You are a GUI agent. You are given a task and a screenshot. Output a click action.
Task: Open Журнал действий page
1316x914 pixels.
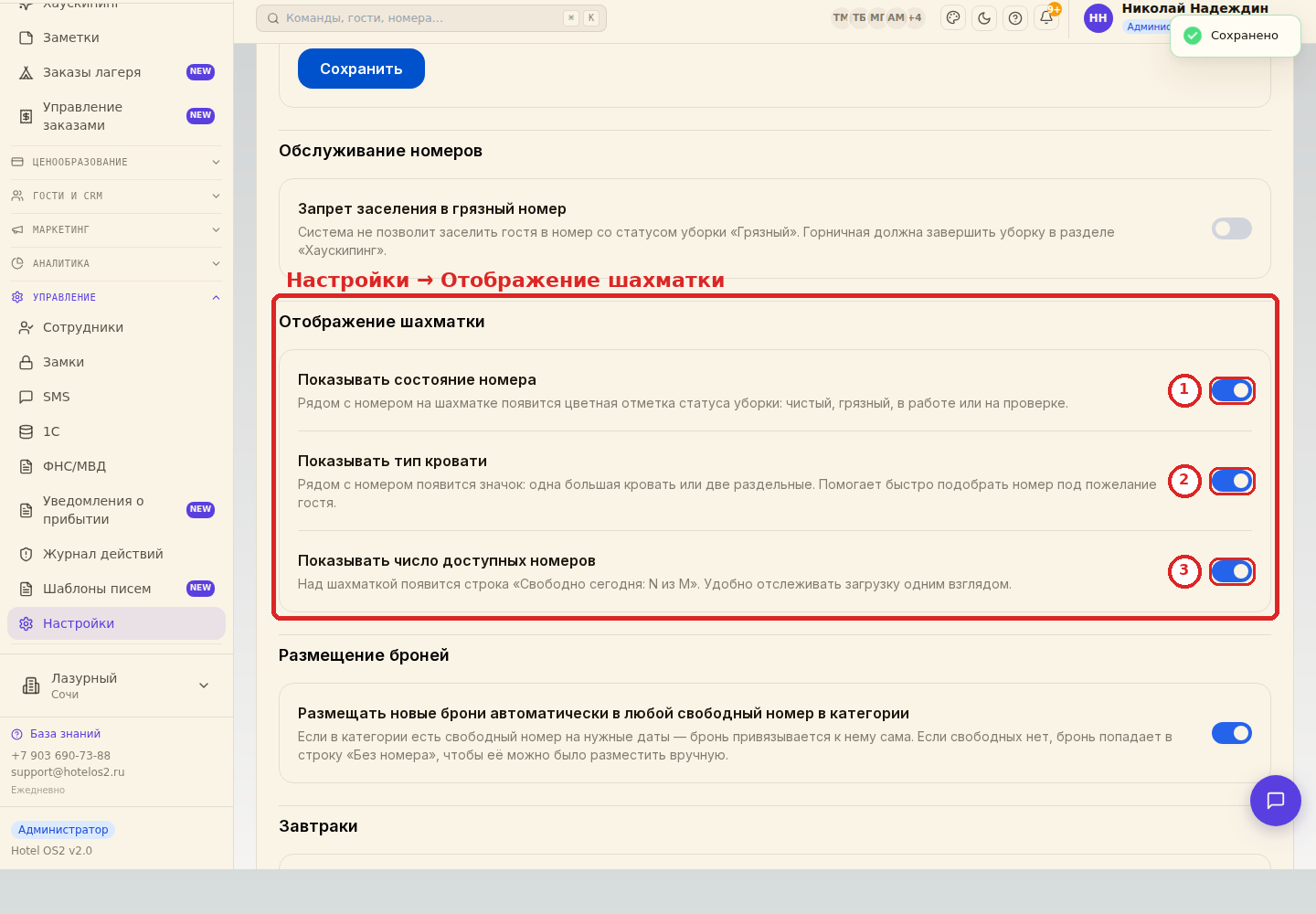[116, 554]
